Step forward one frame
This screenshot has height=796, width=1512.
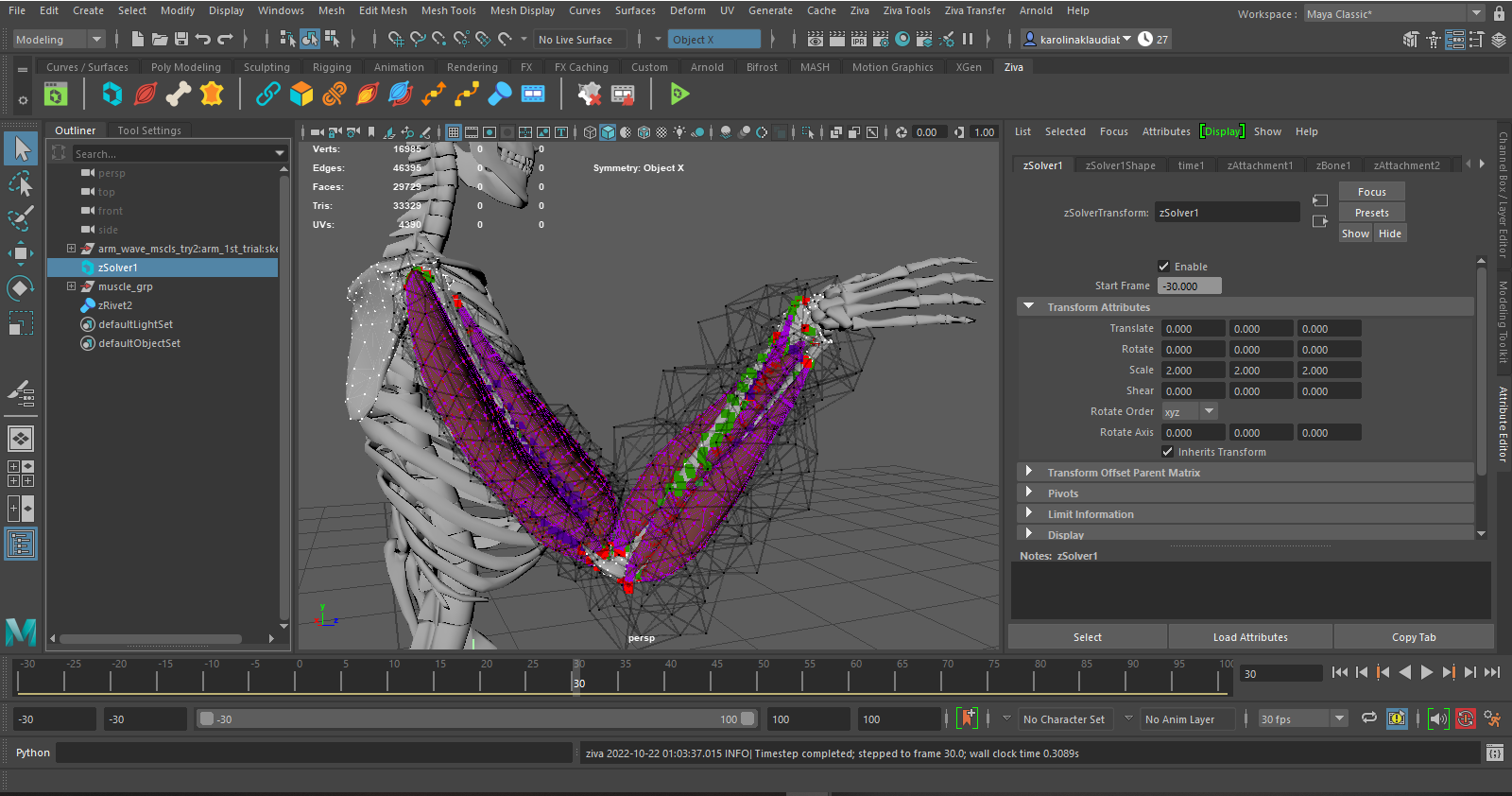[1469, 673]
